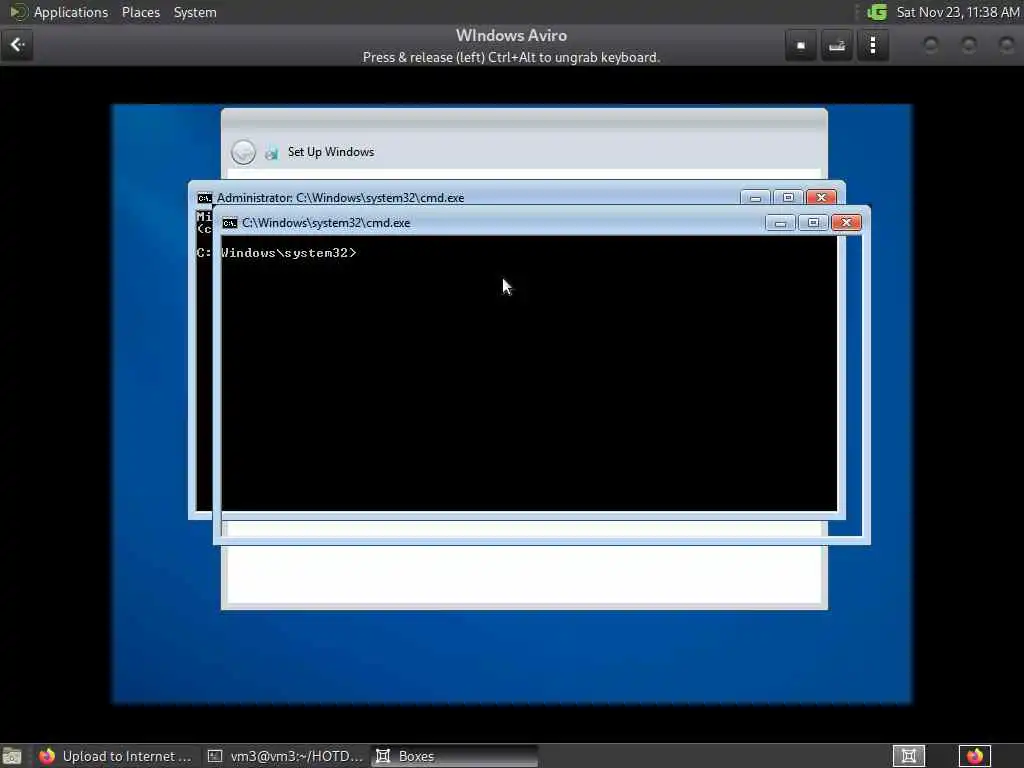
Task: Click the Set Up Windows wizard icon
Action: (272, 153)
